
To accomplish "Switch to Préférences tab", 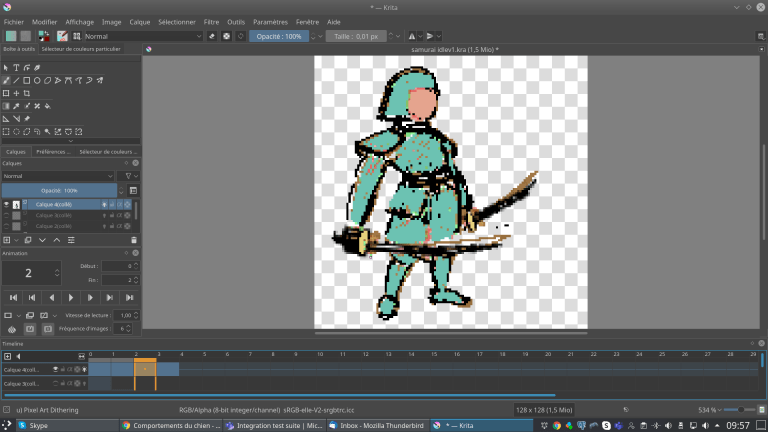I will pyautogui.click(x=53, y=152).
